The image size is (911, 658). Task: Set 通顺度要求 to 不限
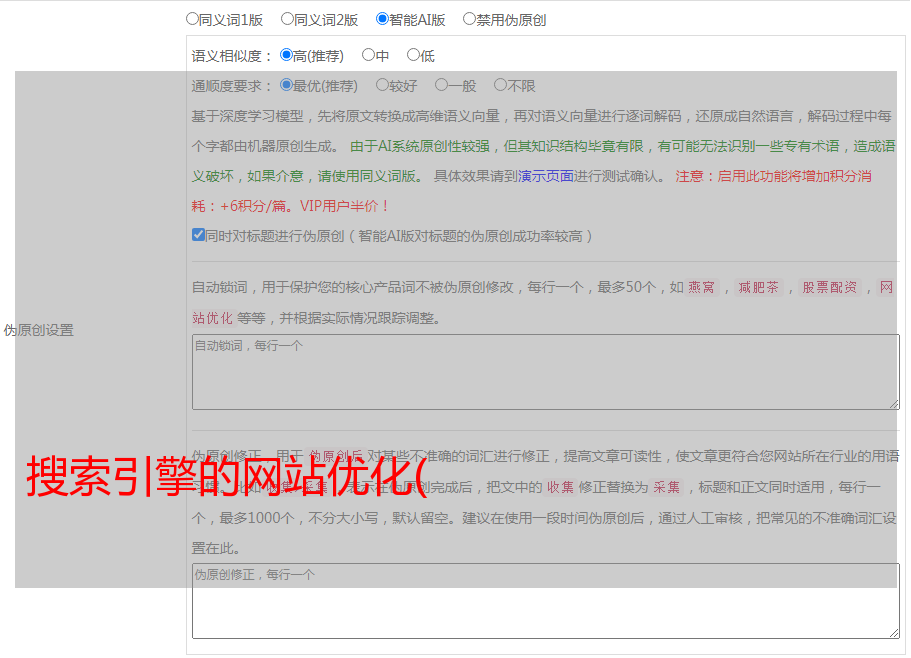500,85
